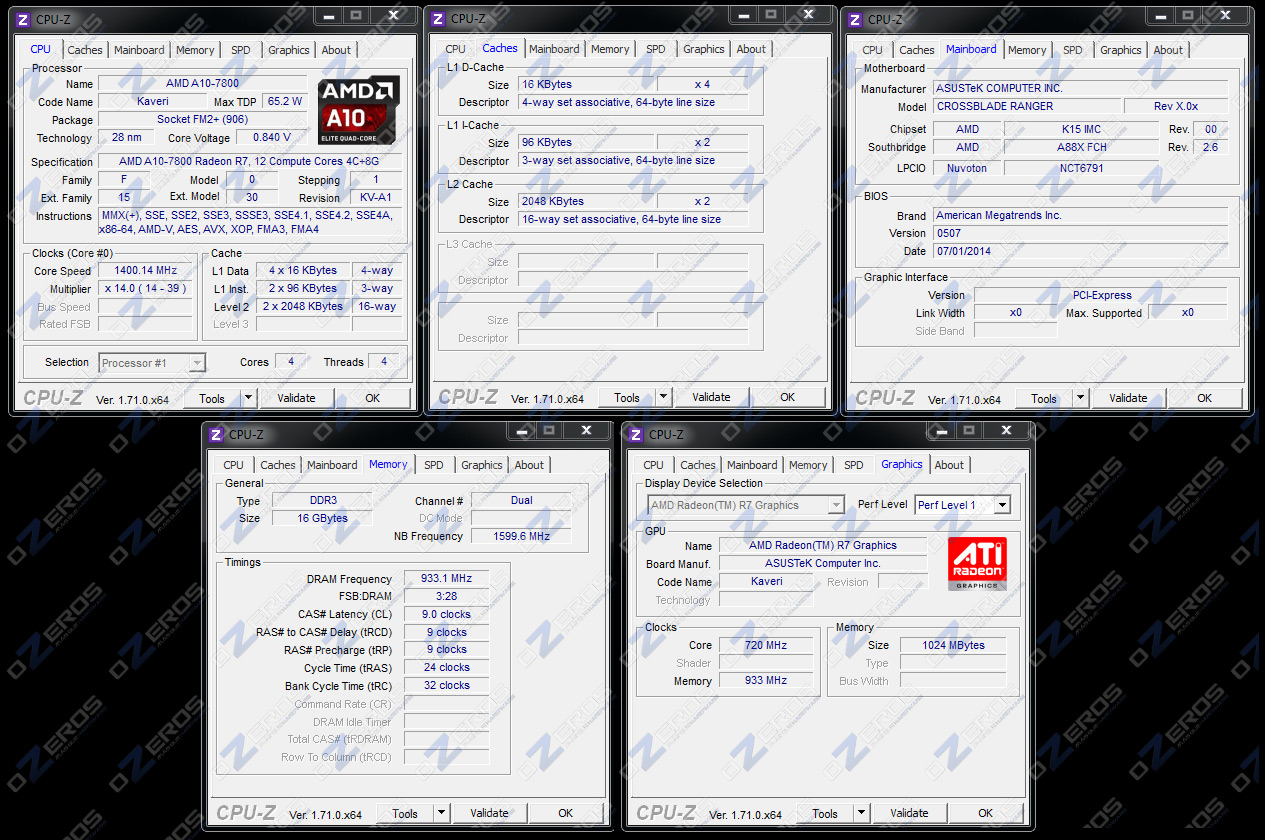Switch to Mainboard tab in the first CPU-Z window
The height and width of the screenshot is (840, 1265).
click(x=139, y=50)
